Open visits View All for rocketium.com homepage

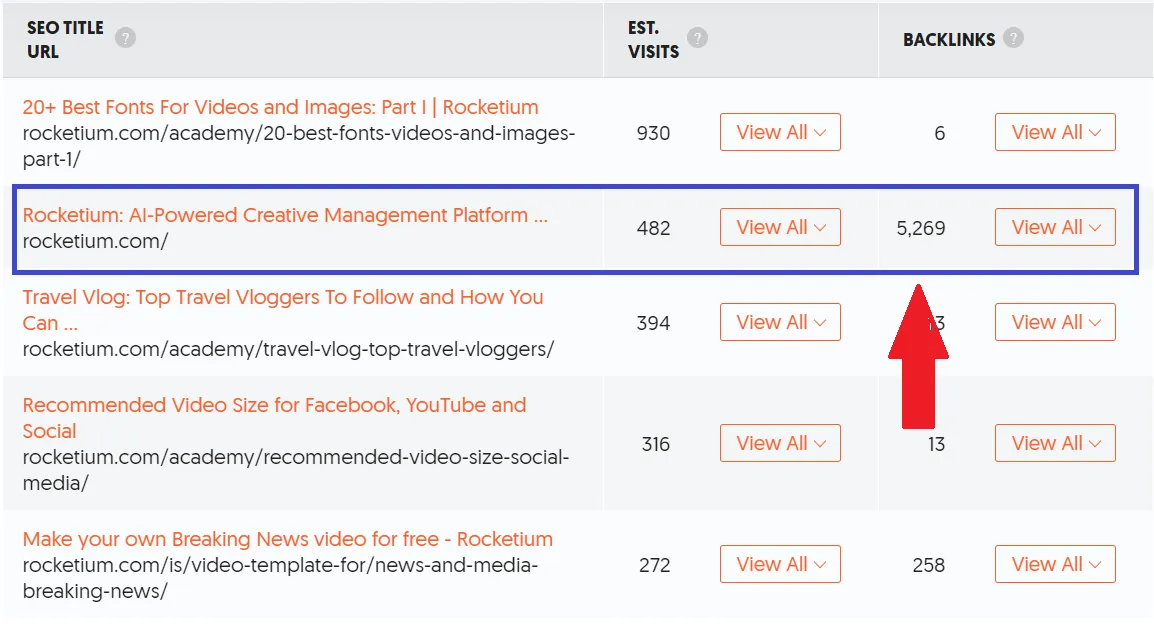pos(780,227)
